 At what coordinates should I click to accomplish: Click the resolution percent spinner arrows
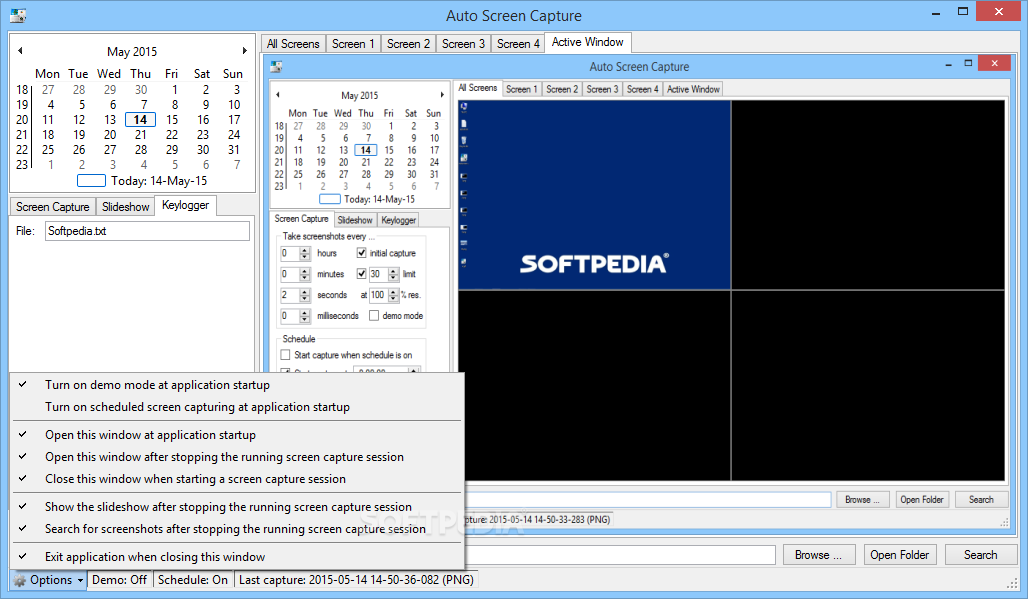tap(393, 296)
